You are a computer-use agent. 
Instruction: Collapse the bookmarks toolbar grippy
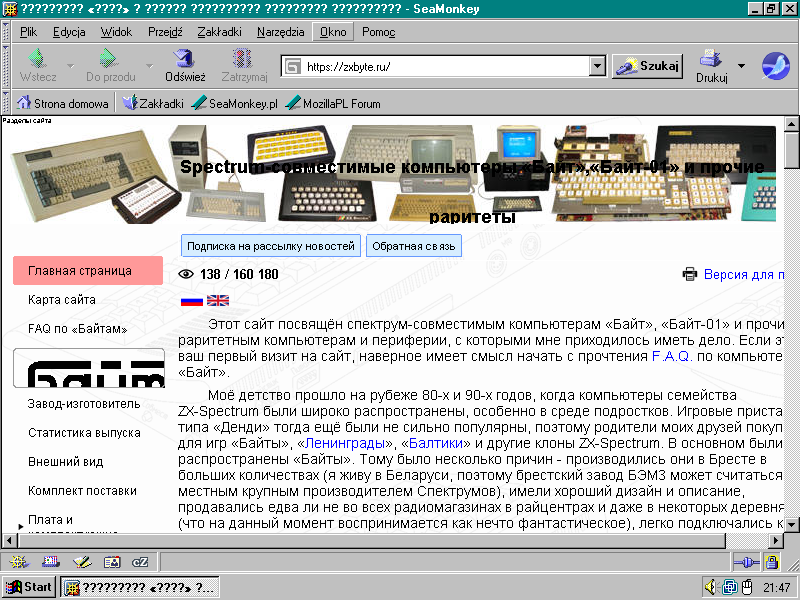point(6,103)
